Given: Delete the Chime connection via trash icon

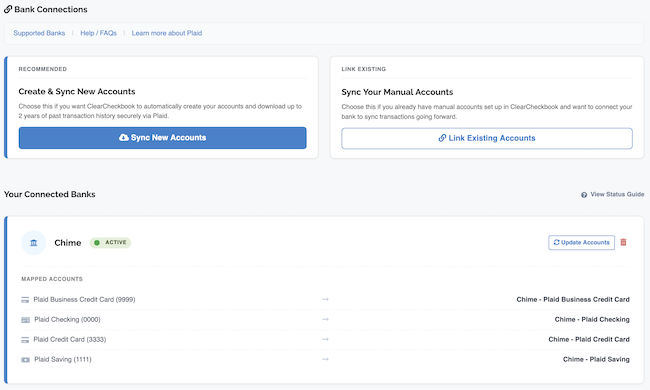Looking at the screenshot, I should [x=623, y=242].
